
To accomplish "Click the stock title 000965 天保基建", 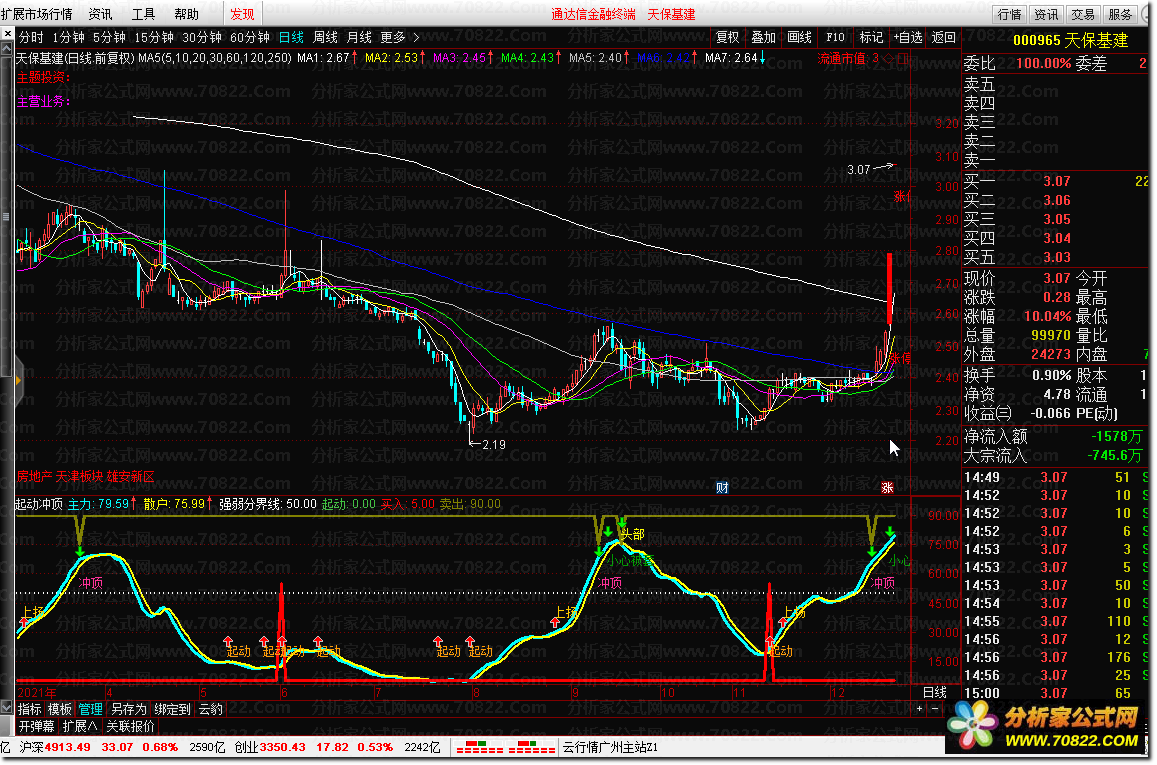I will click(x=1070, y=41).
